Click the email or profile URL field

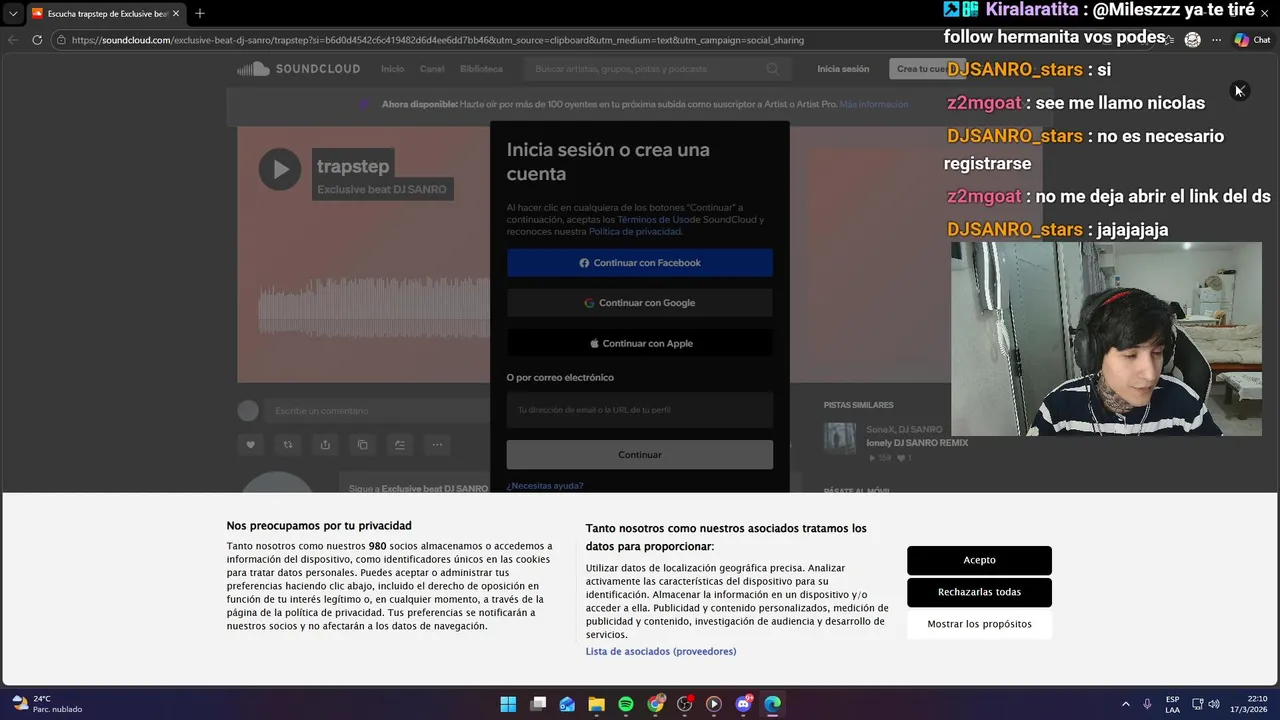pos(640,410)
